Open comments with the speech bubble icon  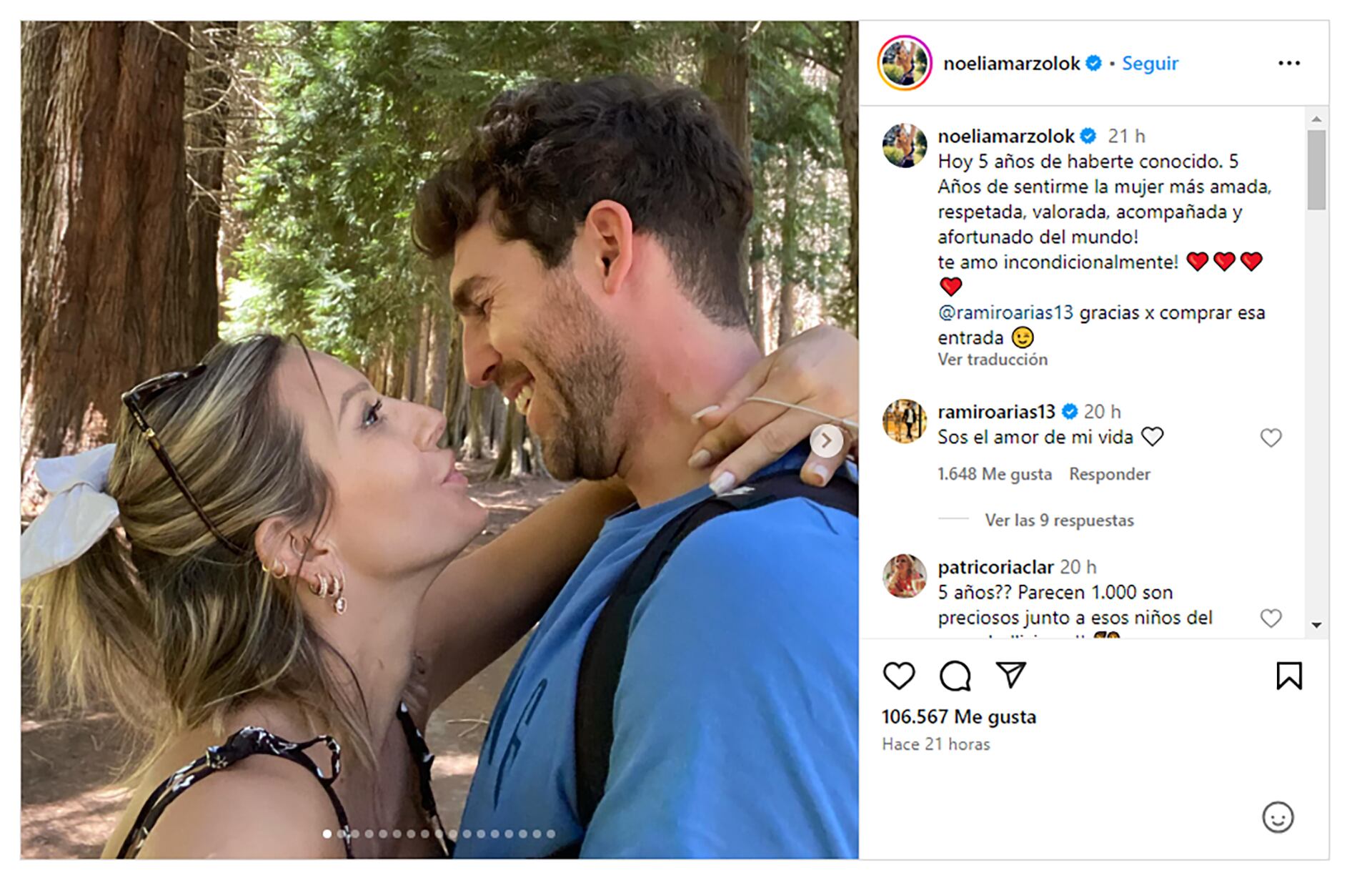pyautogui.click(x=955, y=676)
